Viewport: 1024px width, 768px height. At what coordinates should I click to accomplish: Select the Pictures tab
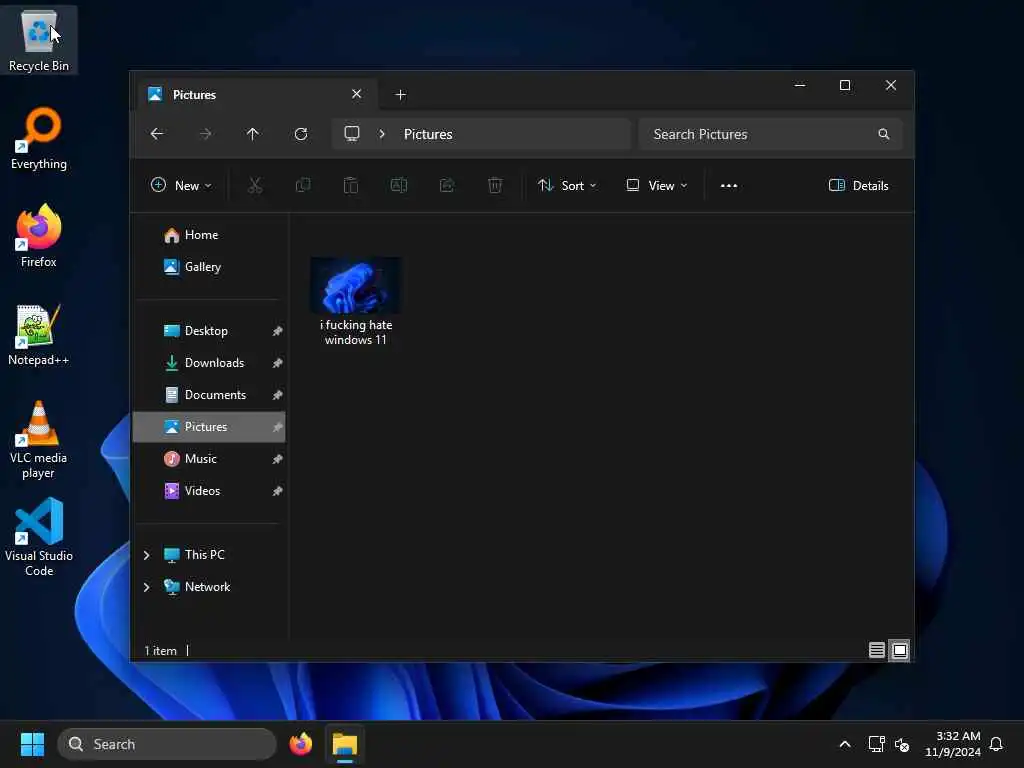257,95
